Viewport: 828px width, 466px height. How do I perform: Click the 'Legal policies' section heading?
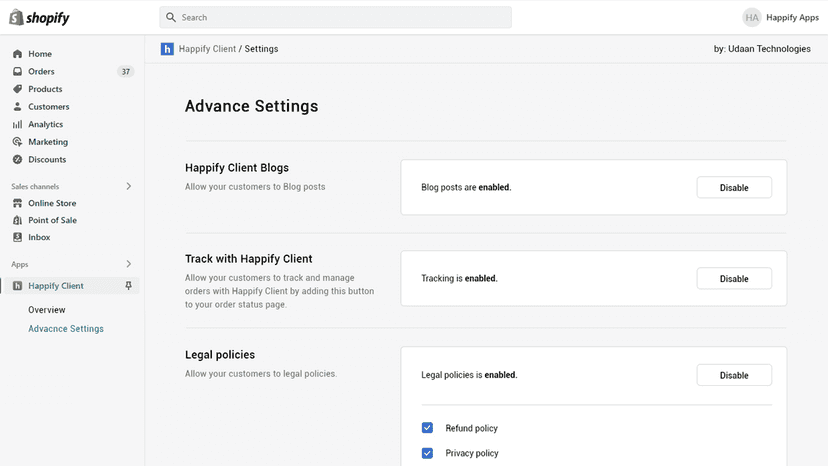tap(220, 355)
